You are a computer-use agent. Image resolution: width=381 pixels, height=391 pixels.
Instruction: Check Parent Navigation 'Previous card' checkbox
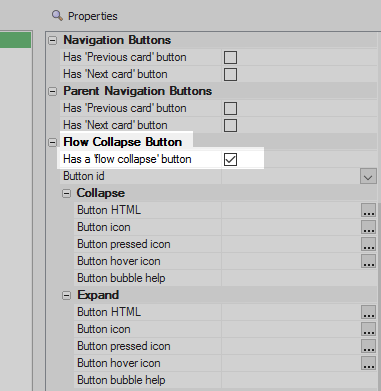pos(230,108)
